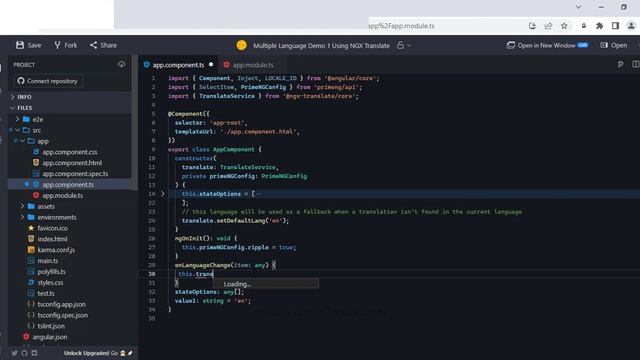The width and height of the screenshot is (640, 360).
Task: Fork the project
Action: [66, 45]
